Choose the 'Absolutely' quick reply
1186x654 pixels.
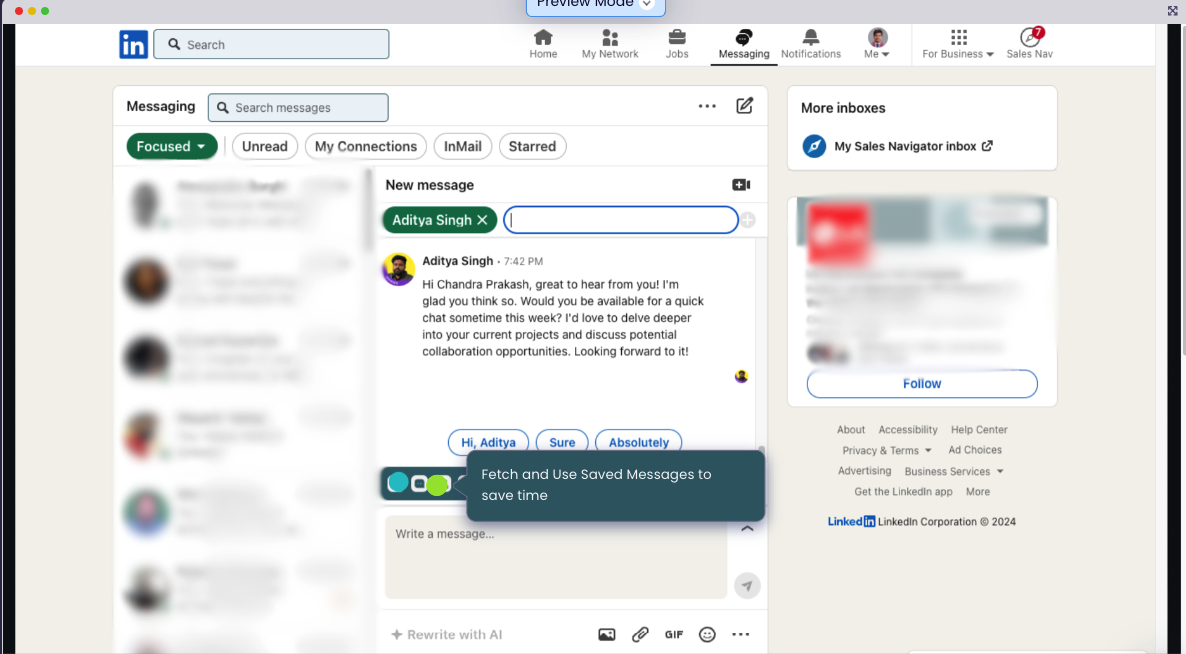tap(638, 442)
